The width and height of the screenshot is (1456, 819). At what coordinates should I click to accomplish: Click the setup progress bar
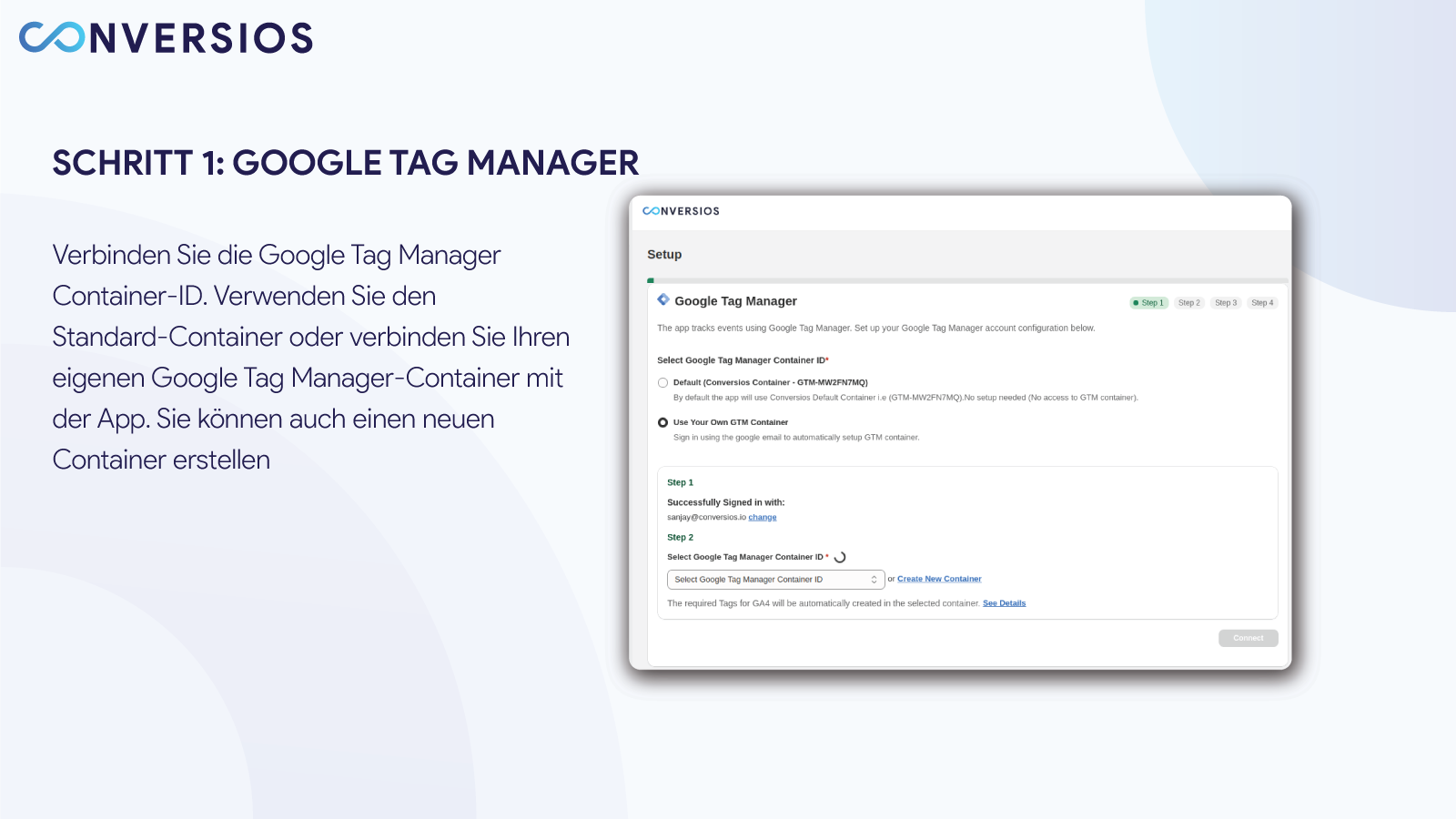pos(968,280)
